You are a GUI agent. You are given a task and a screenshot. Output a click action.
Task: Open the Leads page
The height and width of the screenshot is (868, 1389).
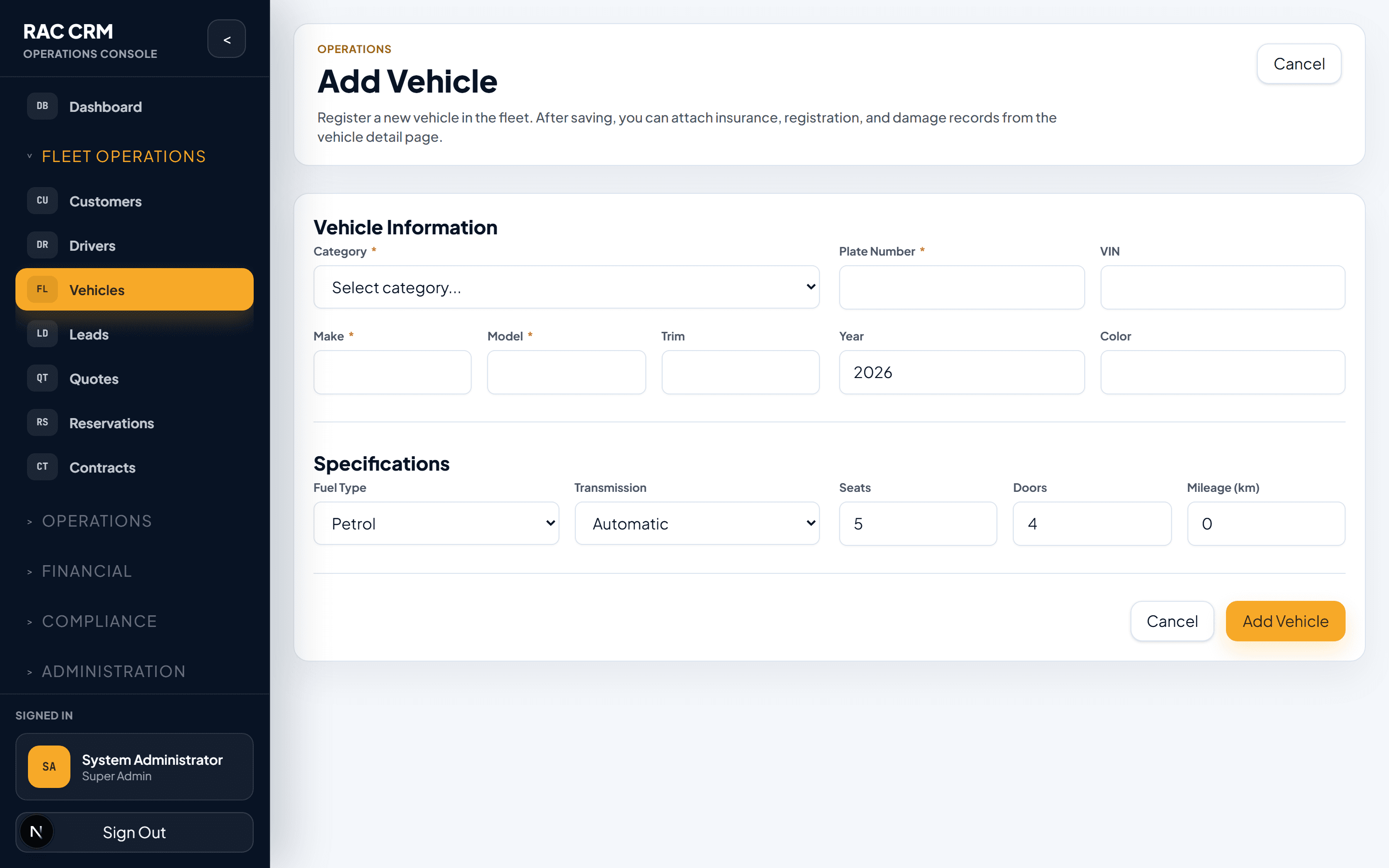(134, 334)
